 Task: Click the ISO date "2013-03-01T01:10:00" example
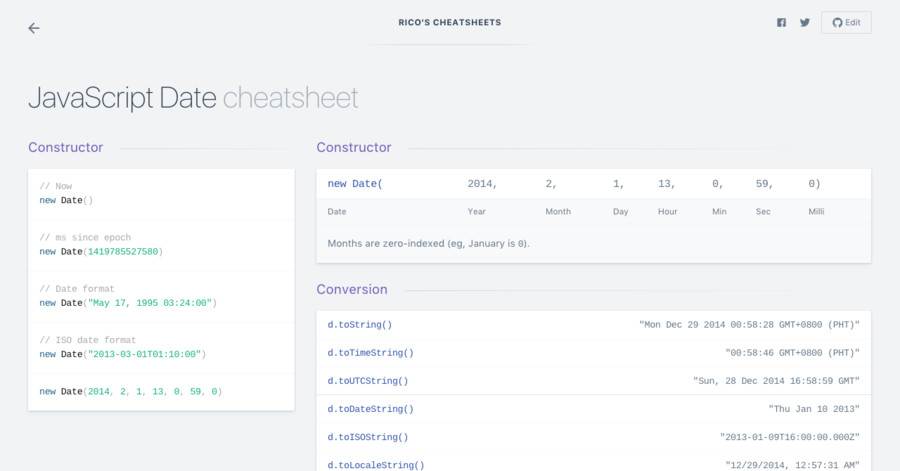point(145,354)
